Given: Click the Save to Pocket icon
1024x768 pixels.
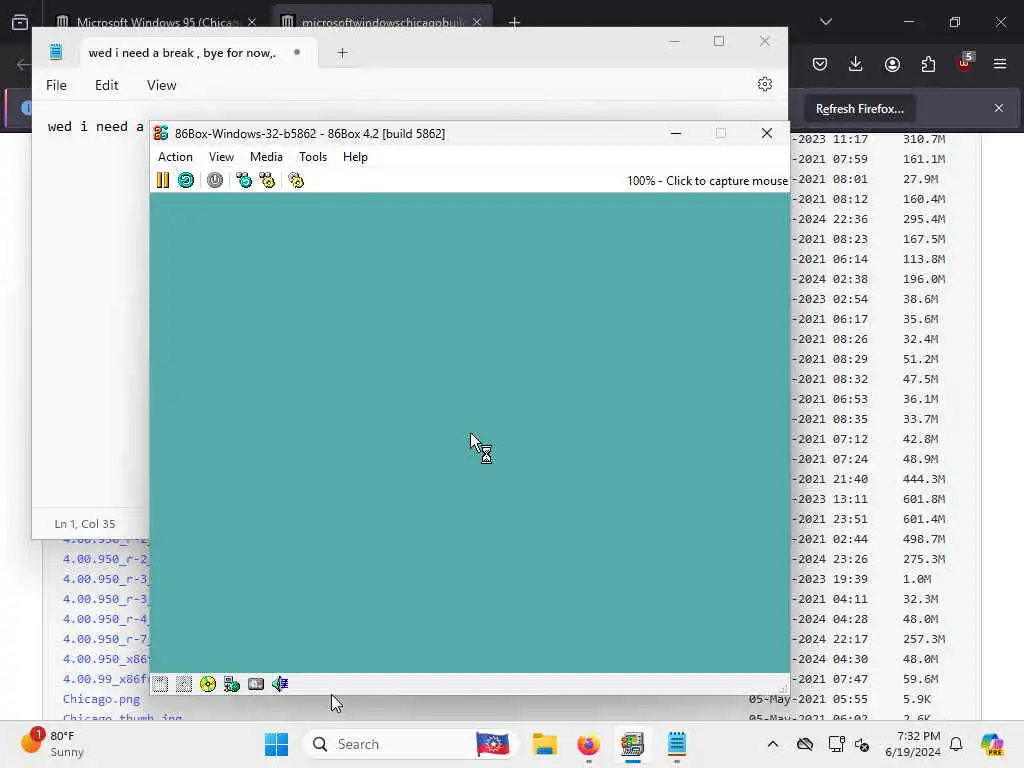Looking at the screenshot, I should [820, 64].
